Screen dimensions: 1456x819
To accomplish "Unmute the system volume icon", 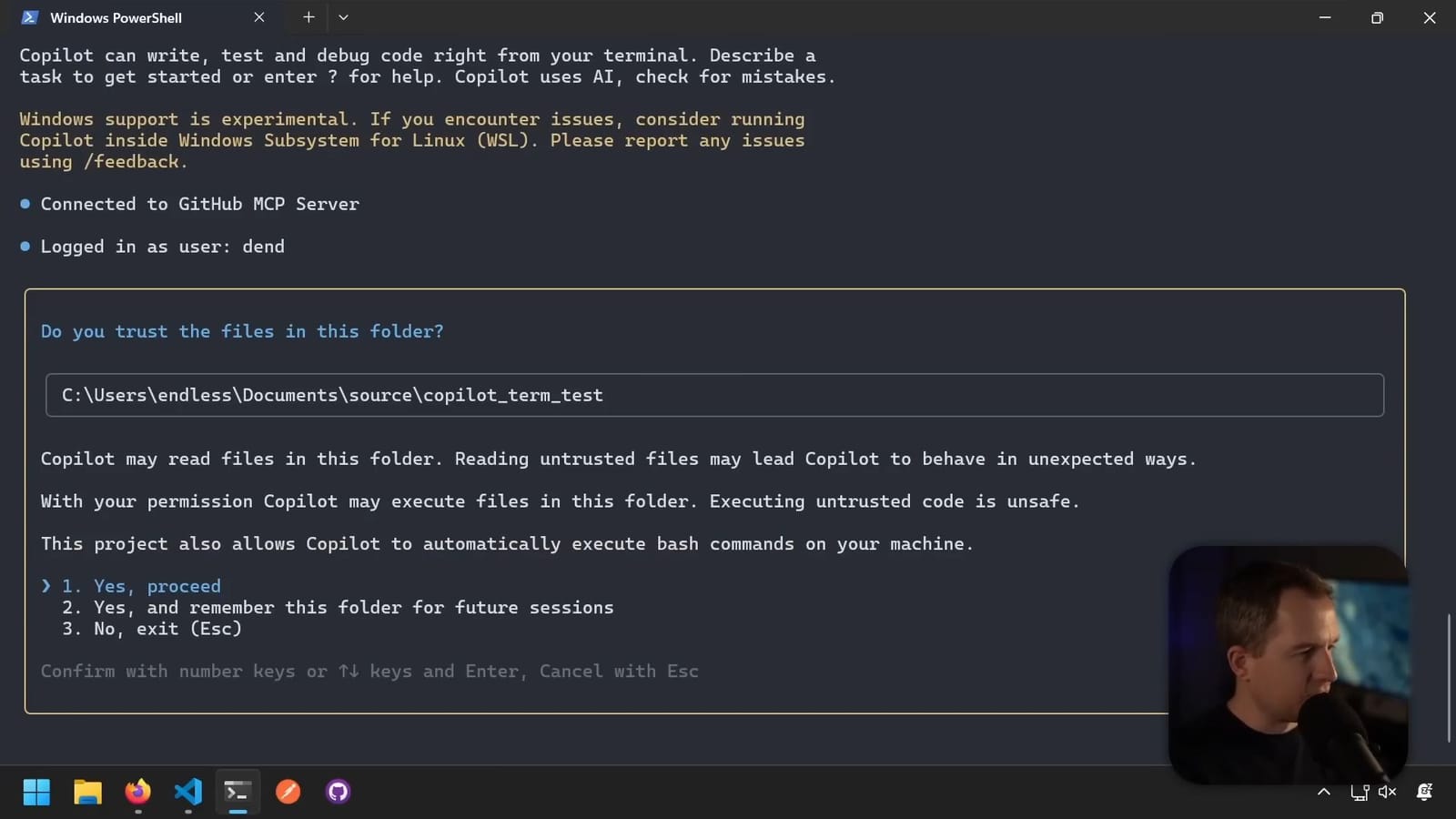I will (1387, 792).
